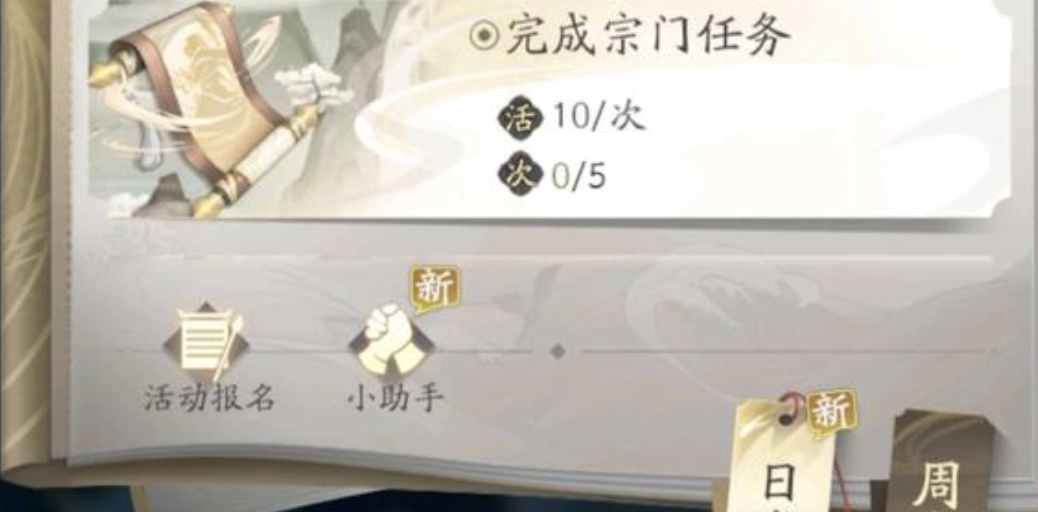Click the 活 activity points badge
This screenshot has width=1038, height=512.
[x=520, y=119]
